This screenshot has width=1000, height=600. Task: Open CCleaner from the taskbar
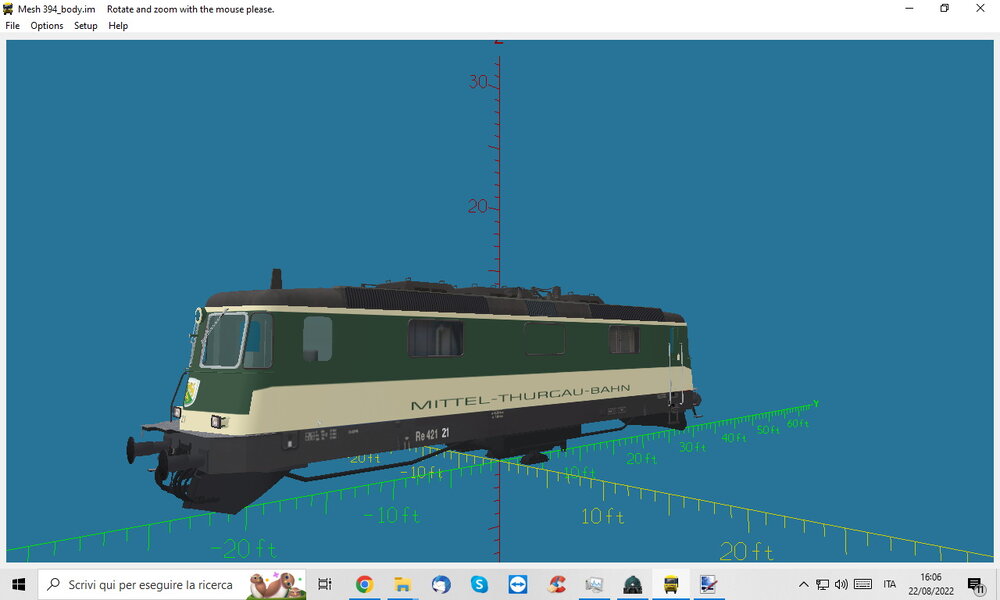(556, 584)
